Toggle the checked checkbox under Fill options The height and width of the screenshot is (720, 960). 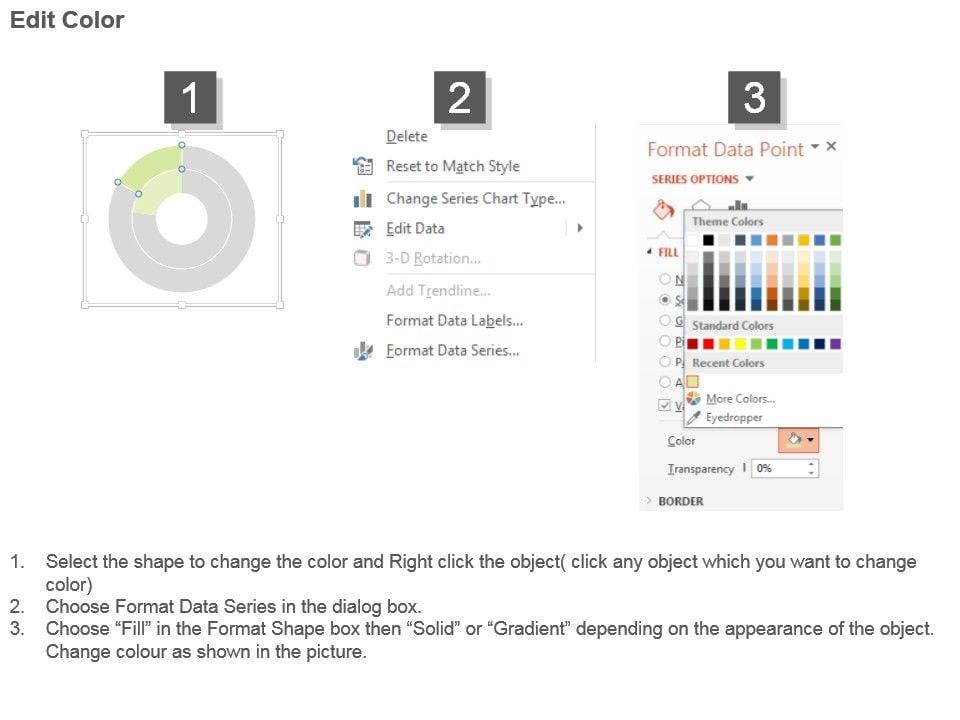pyautogui.click(x=665, y=405)
